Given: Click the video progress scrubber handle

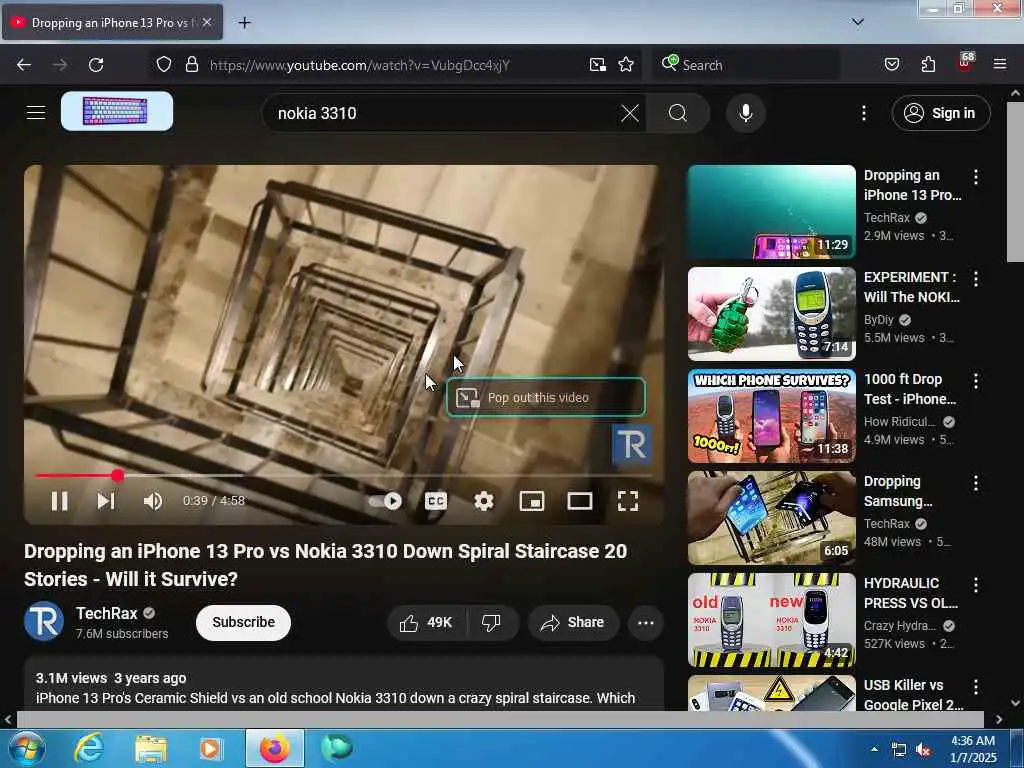Looking at the screenshot, I should click(x=117, y=475).
